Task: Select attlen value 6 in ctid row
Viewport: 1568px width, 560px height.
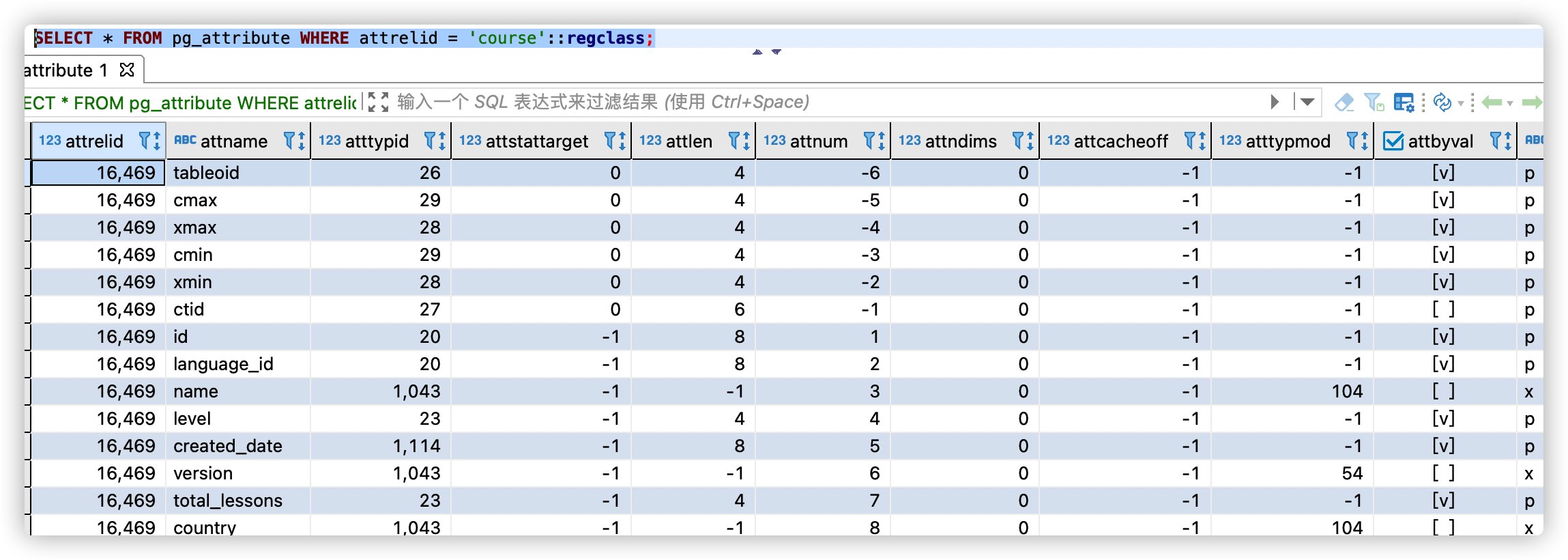Action: (693, 309)
